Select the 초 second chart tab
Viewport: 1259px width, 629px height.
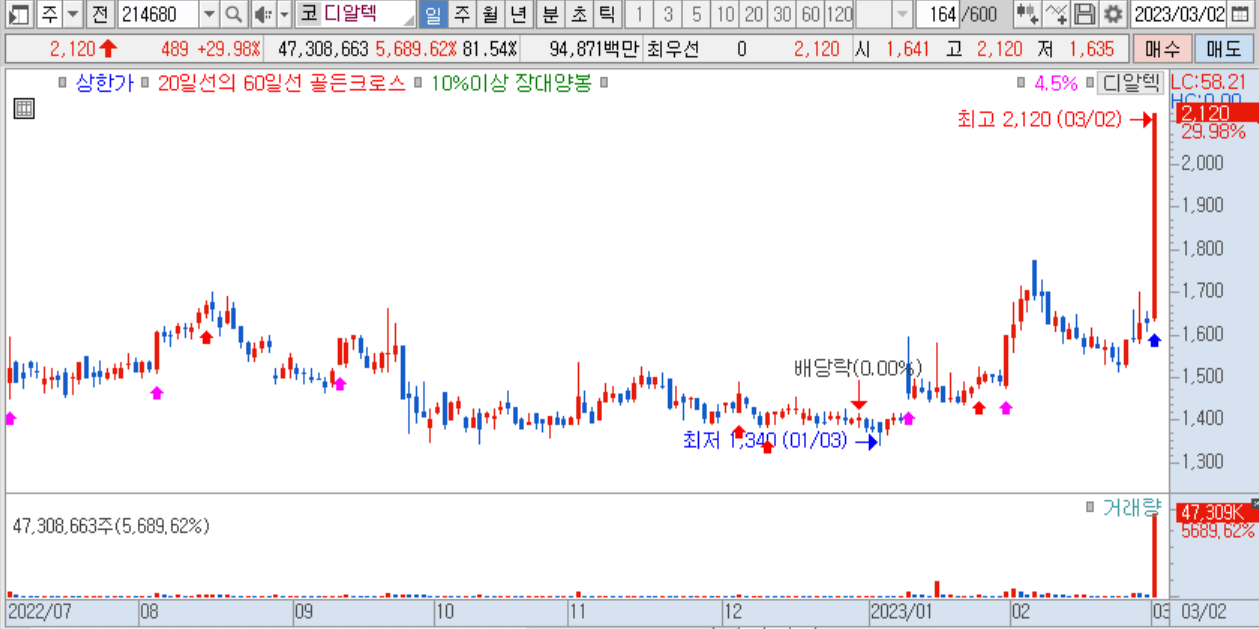click(x=578, y=14)
